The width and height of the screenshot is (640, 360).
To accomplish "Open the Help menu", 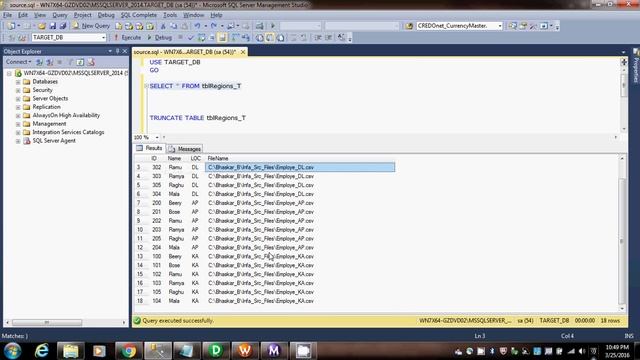I will pos(216,15).
